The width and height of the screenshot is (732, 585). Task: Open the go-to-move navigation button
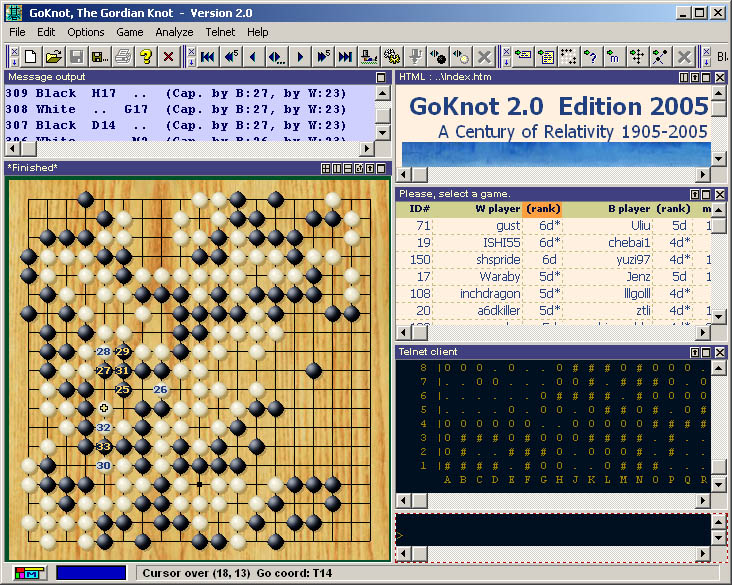(276, 57)
